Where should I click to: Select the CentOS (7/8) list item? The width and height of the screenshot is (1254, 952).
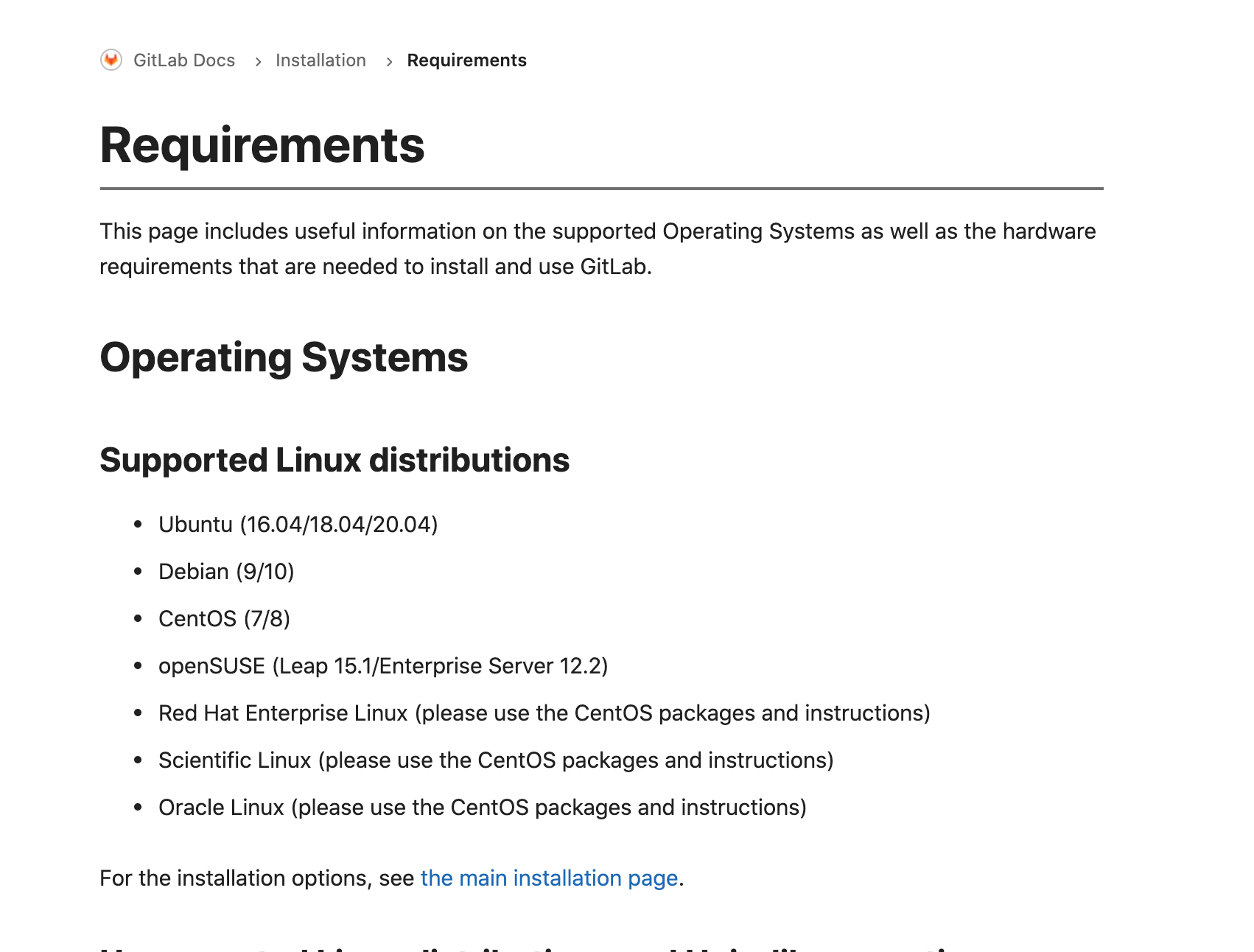pyautogui.click(x=224, y=619)
